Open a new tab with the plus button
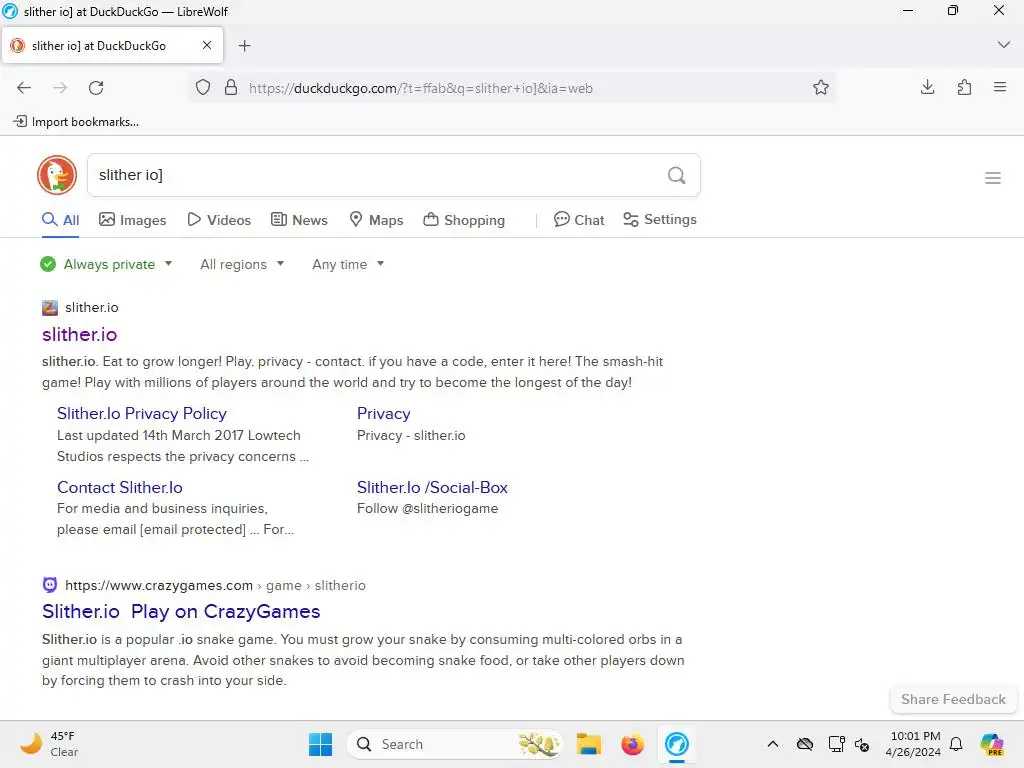This screenshot has height=768, width=1024. [244, 46]
